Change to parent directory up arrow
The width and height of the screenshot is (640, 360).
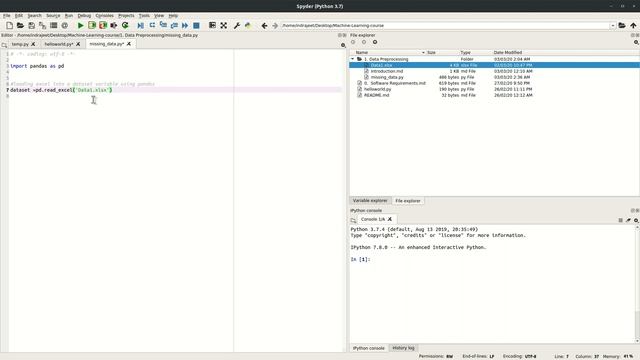[x=633, y=25]
